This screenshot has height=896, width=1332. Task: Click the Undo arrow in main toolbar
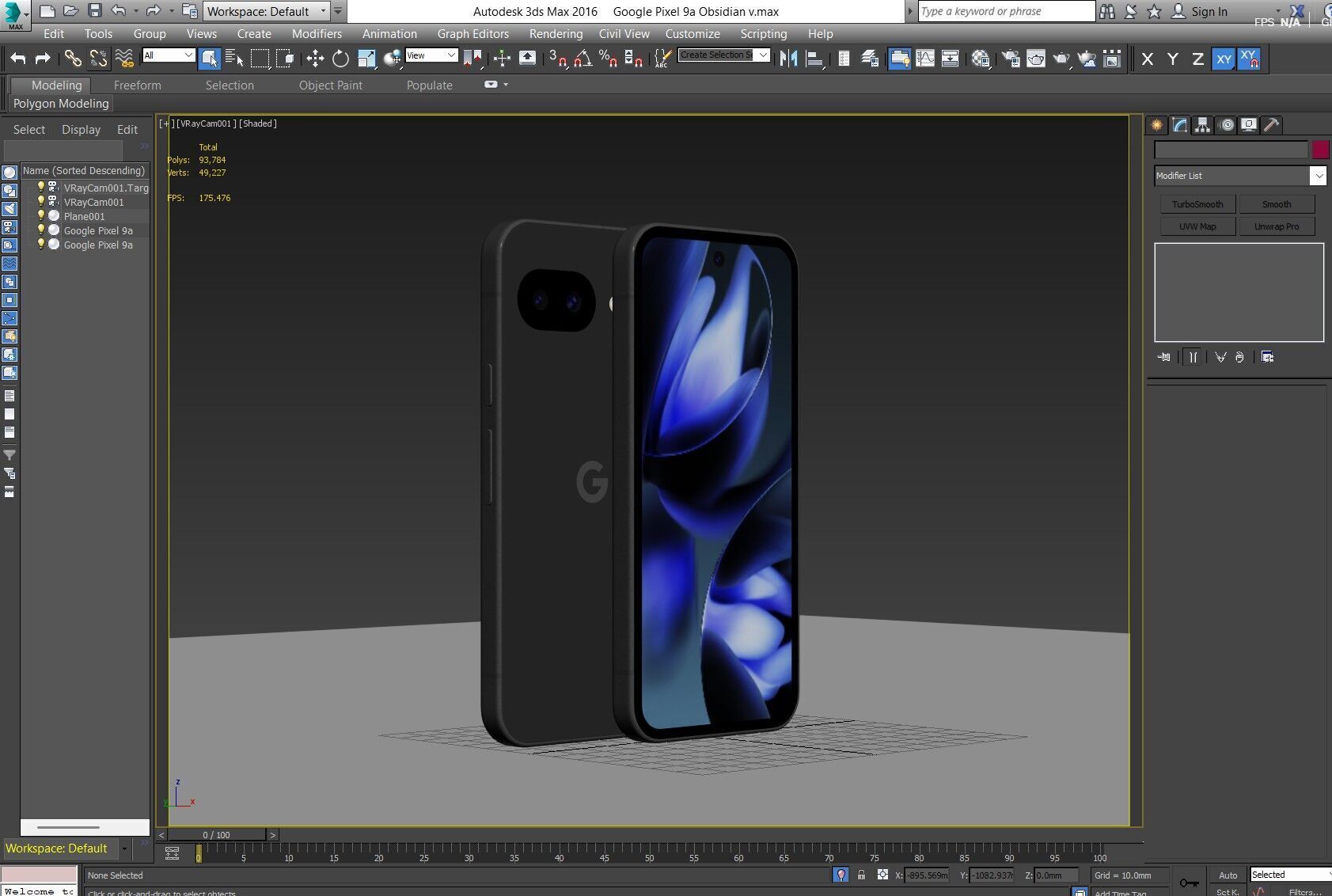coord(18,59)
